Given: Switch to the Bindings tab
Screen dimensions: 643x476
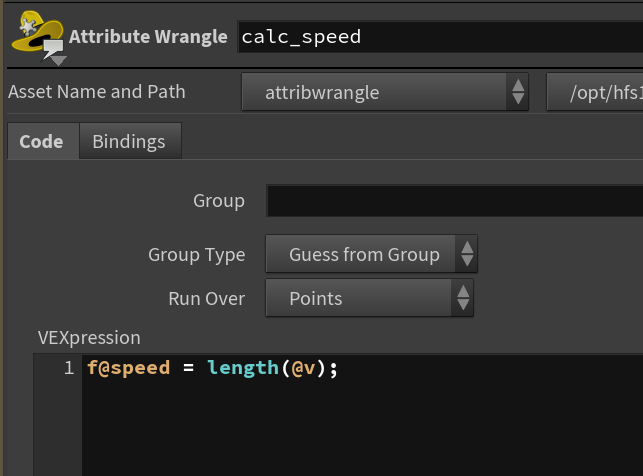Looking at the screenshot, I should (x=130, y=141).
